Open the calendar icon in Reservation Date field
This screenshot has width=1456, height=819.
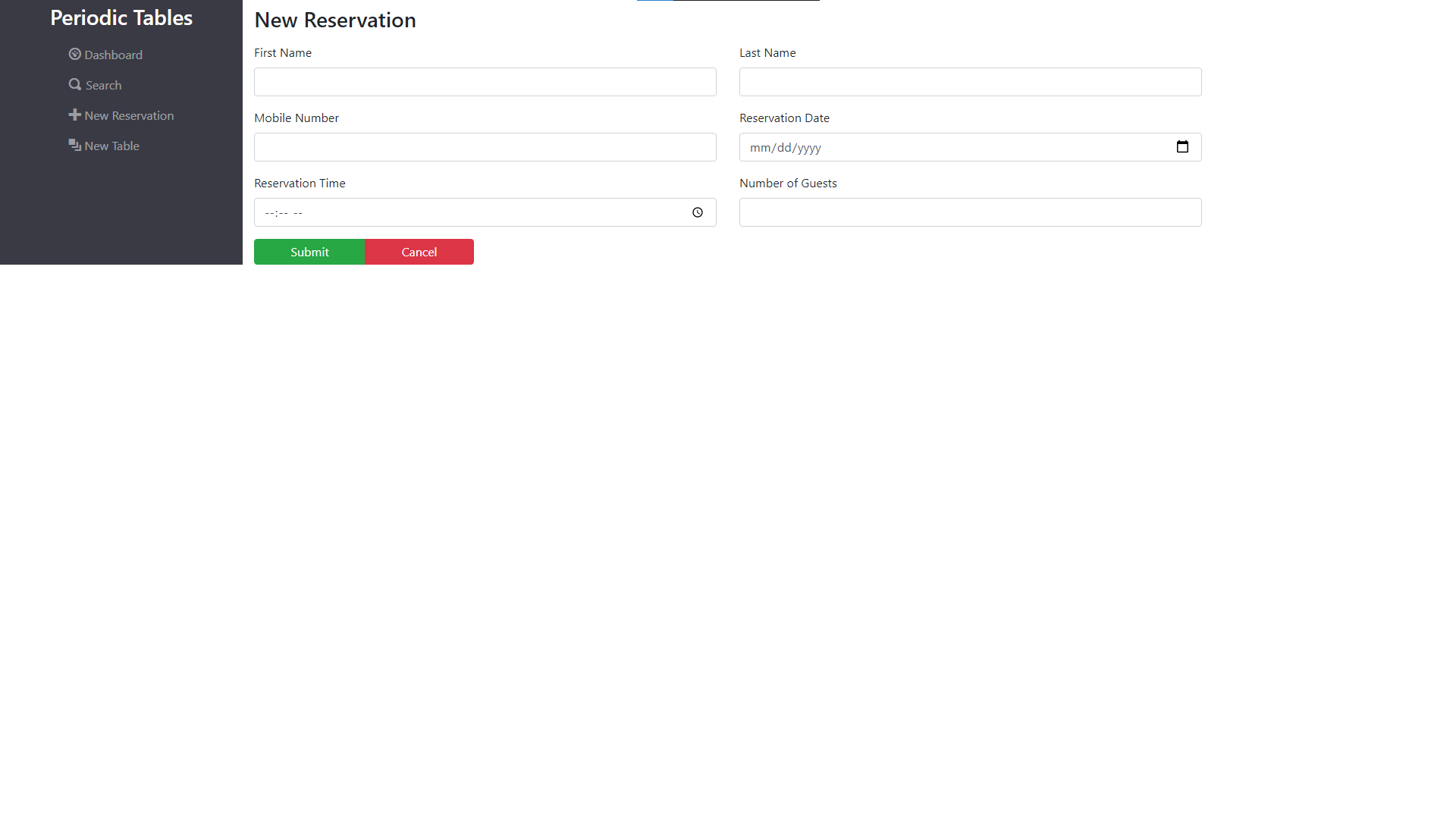(1182, 146)
